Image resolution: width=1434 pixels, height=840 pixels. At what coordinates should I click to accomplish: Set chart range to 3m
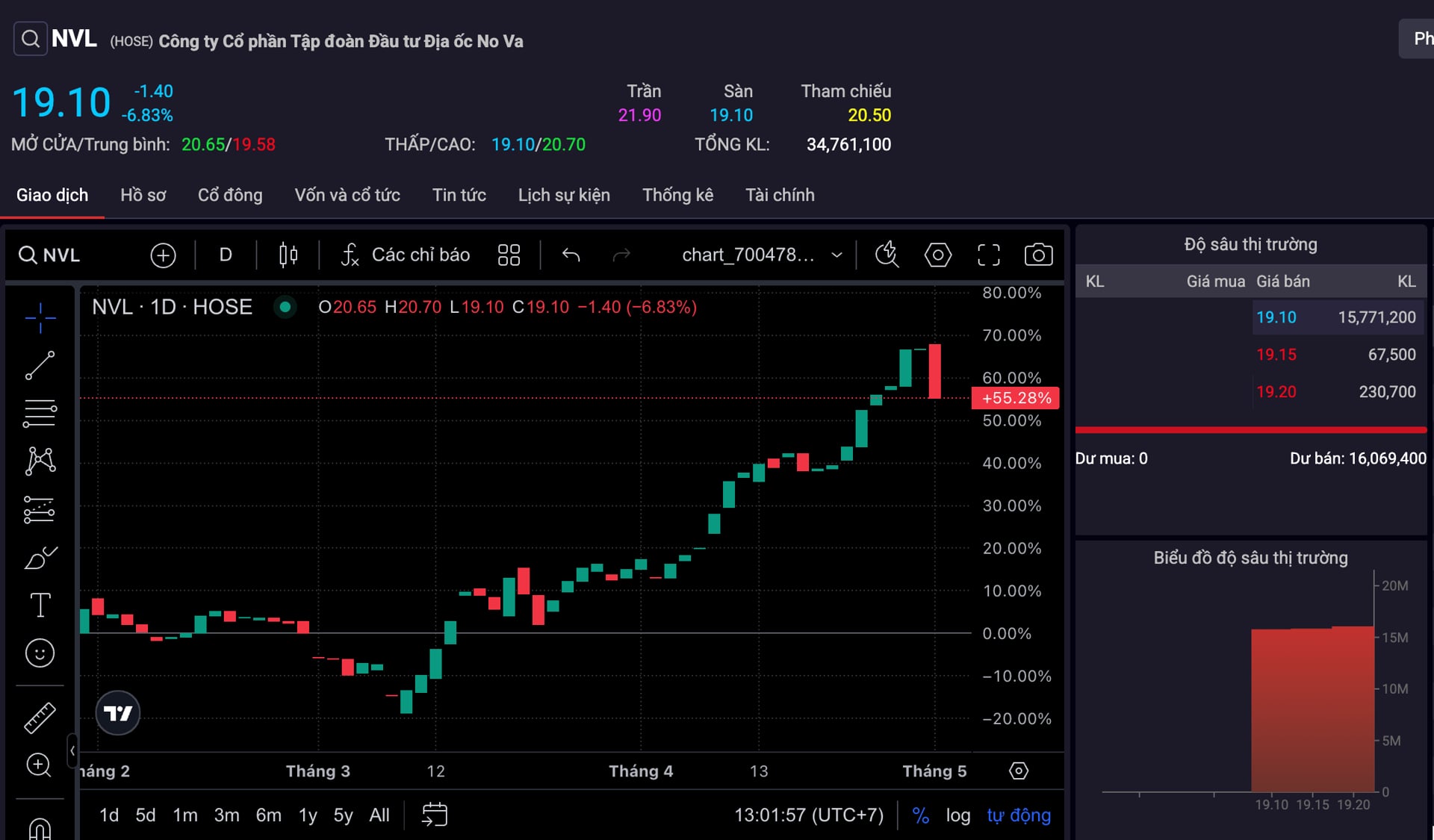tap(227, 815)
